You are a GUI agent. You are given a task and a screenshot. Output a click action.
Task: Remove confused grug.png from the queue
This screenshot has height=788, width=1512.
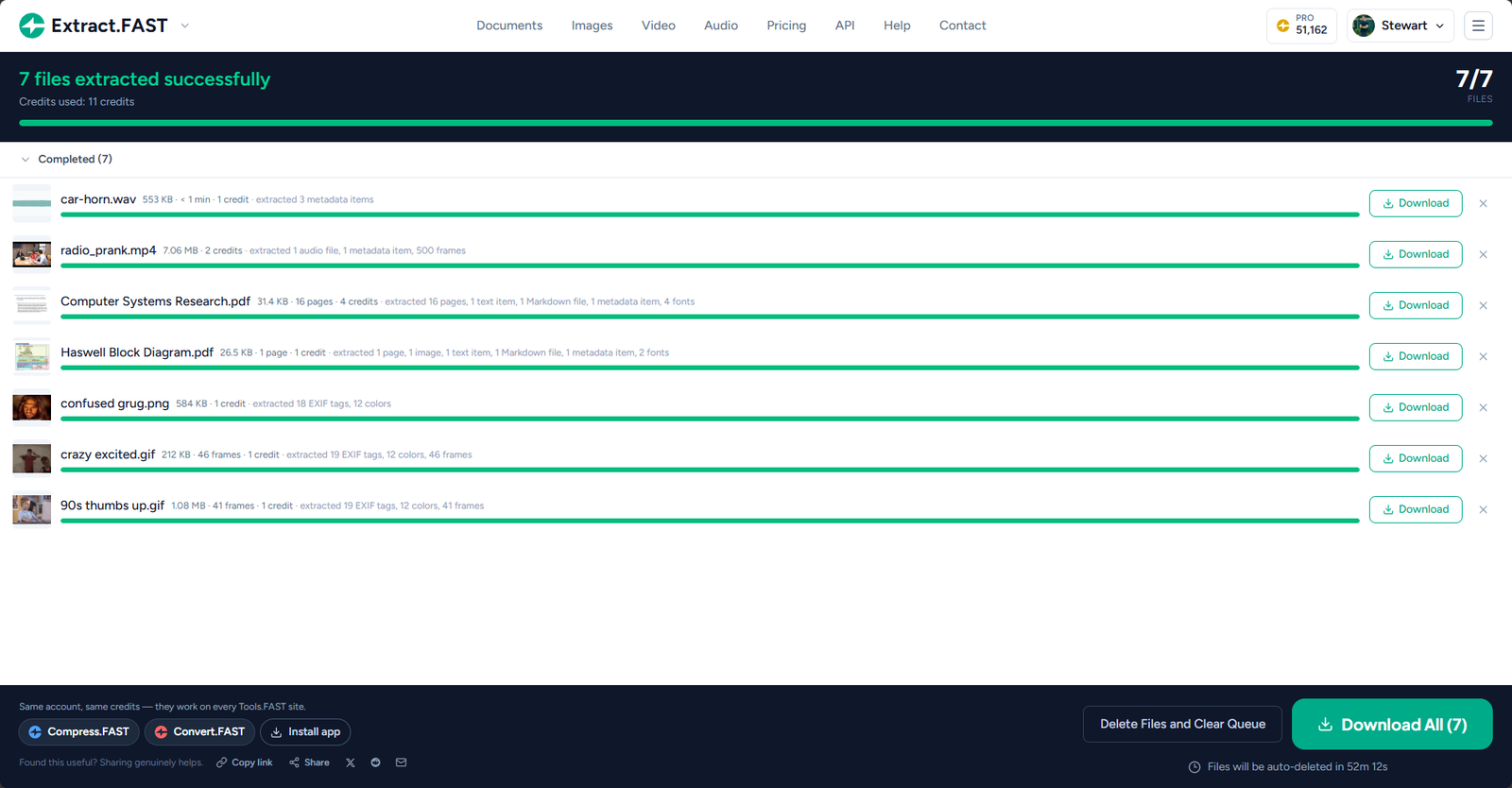click(1483, 407)
